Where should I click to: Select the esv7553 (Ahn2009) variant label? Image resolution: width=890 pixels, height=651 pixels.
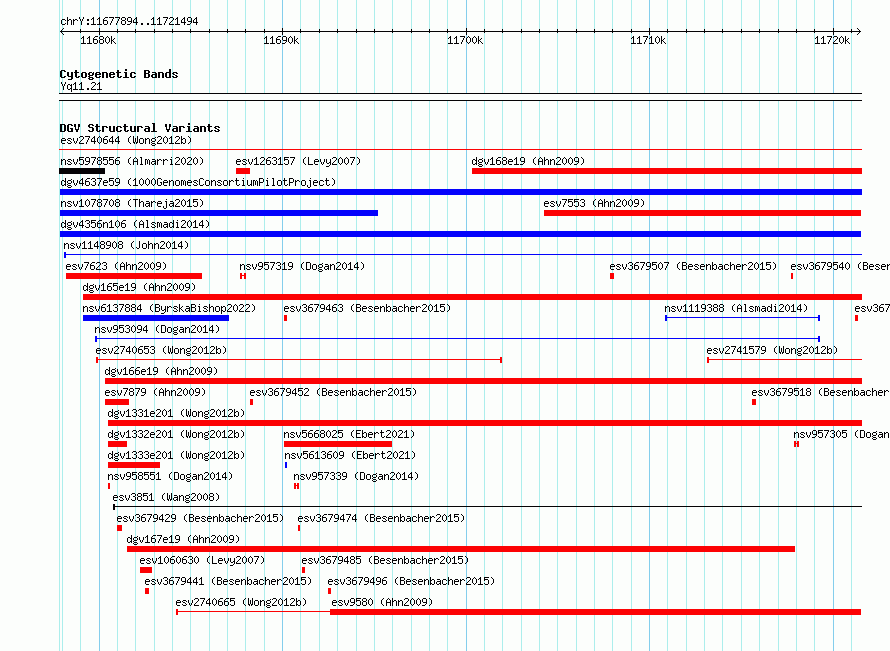(x=594, y=203)
